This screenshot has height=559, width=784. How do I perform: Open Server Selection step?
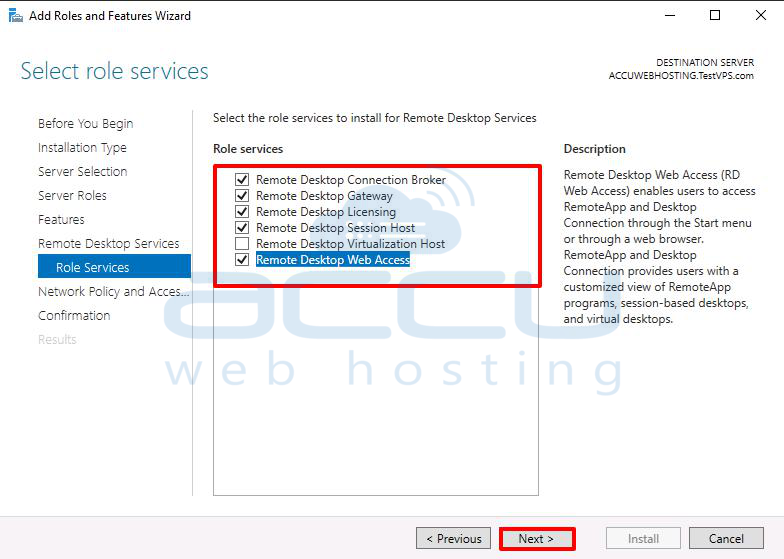point(82,172)
